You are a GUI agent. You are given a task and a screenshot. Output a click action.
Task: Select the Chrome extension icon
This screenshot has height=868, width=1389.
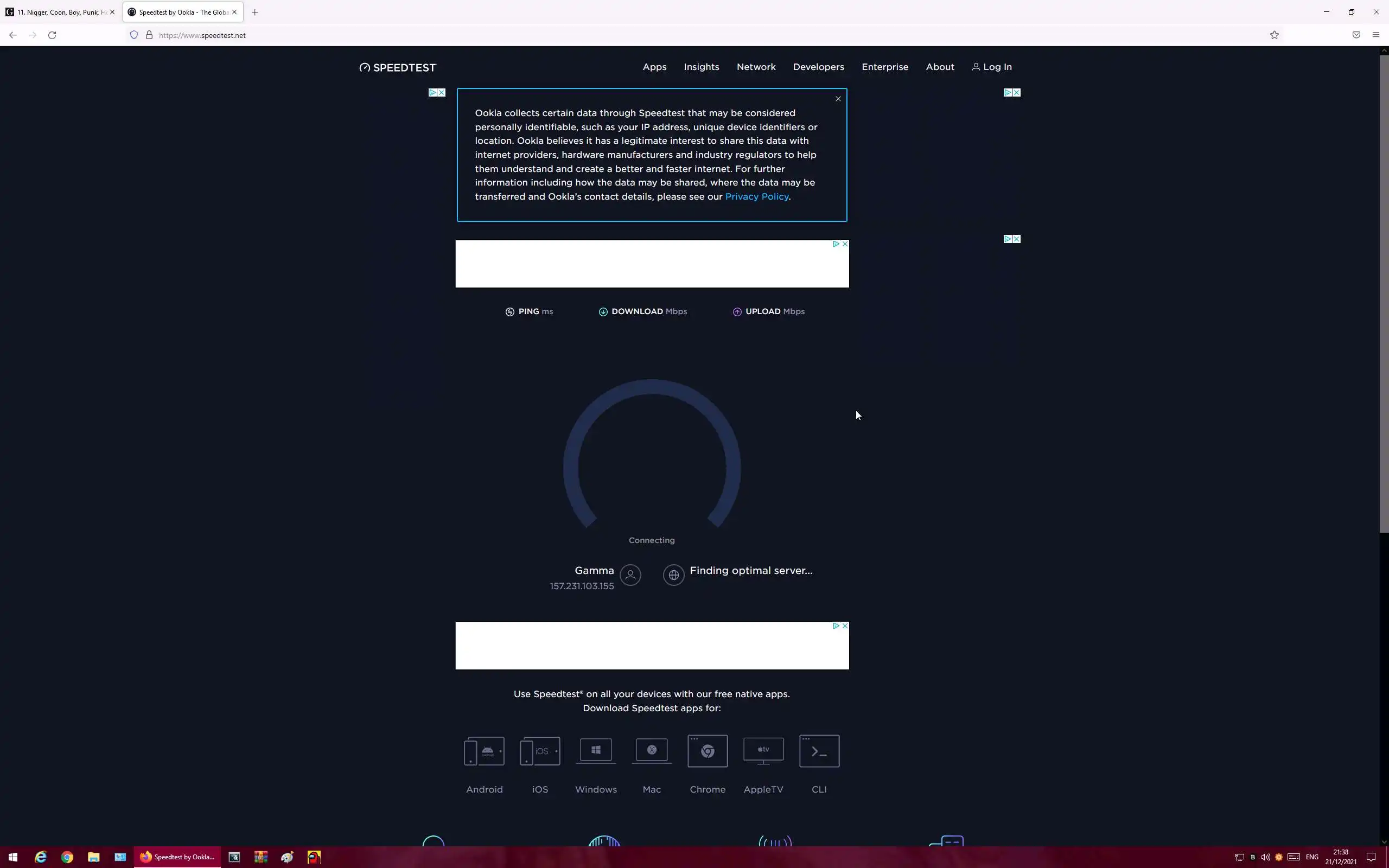point(707,751)
